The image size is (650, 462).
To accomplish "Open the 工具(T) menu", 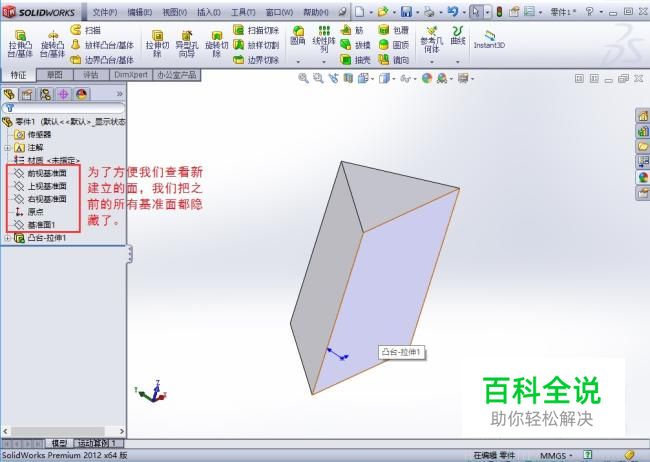I will pyautogui.click(x=243, y=12).
